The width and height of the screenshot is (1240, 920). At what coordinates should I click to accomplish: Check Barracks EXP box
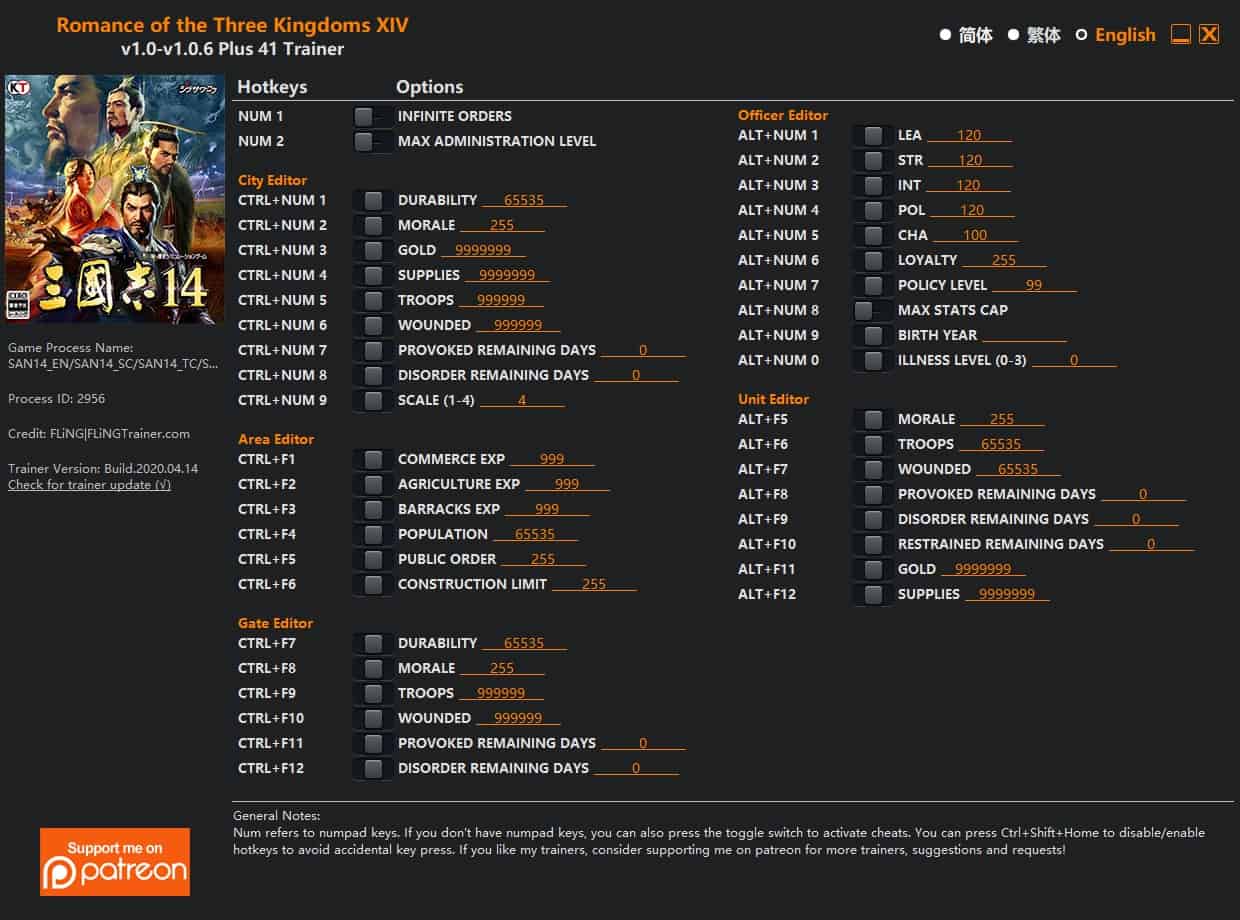coord(373,509)
